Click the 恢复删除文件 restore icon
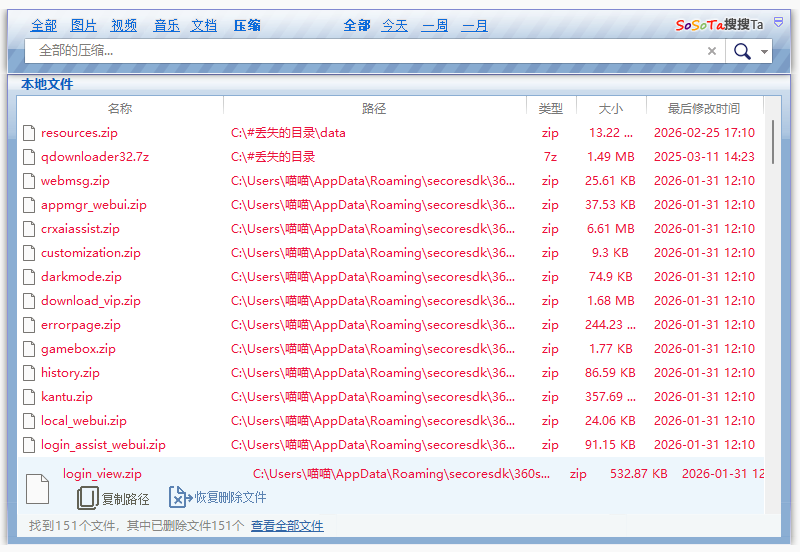Image resolution: width=800 pixels, height=552 pixels. 179,497
